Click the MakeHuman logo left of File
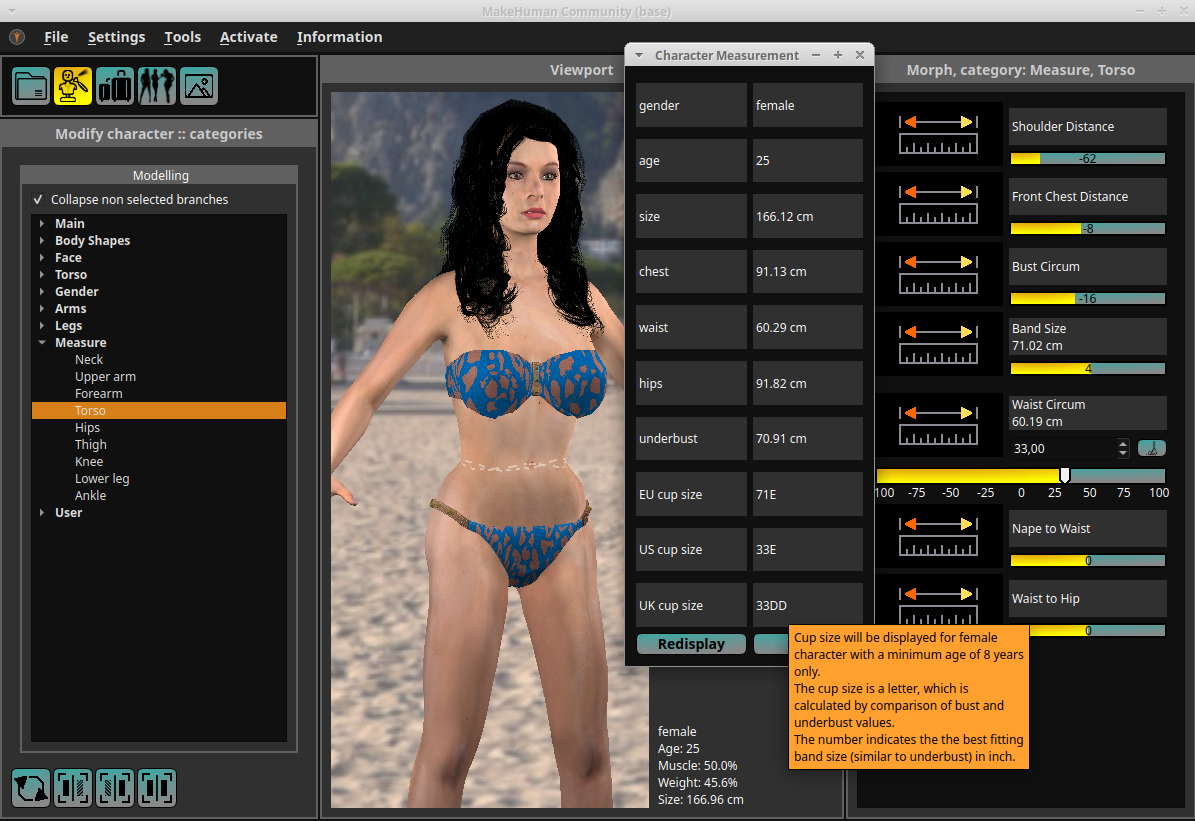 pyautogui.click(x=17, y=37)
